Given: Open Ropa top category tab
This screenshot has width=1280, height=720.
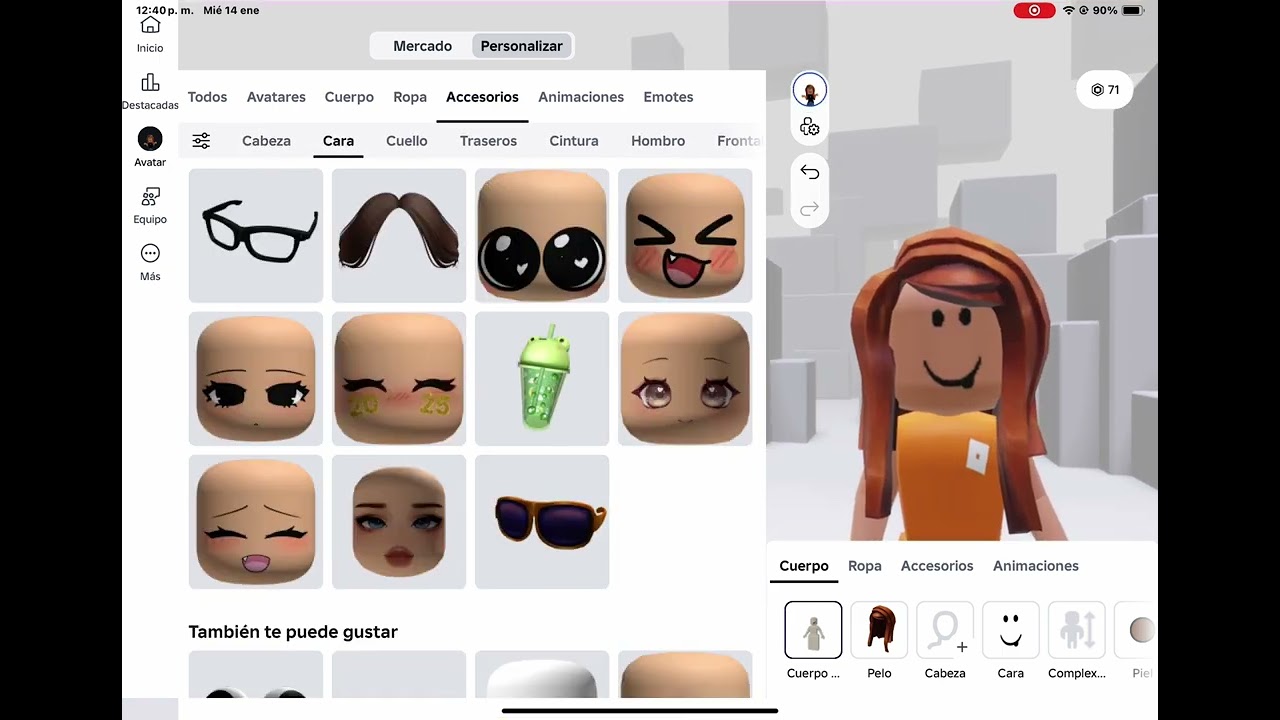Looking at the screenshot, I should coord(410,97).
